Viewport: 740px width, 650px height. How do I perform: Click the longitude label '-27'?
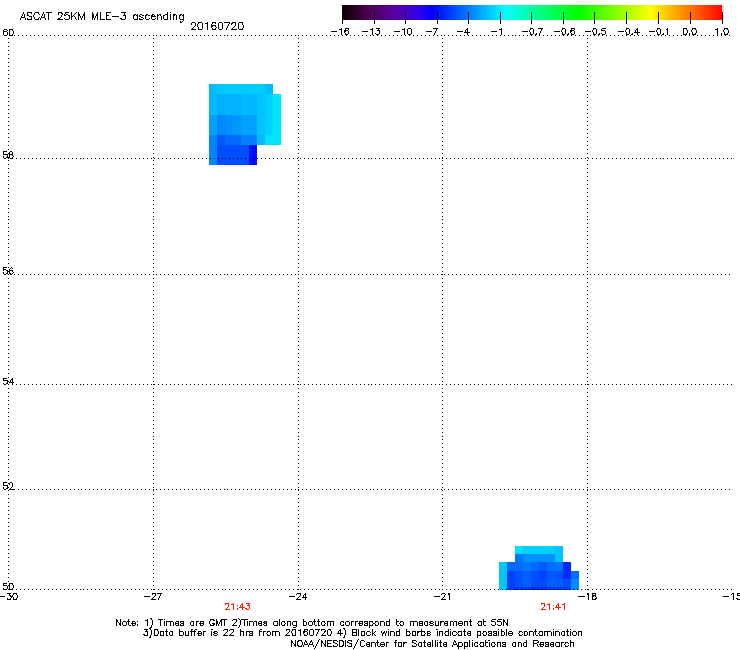click(x=153, y=597)
